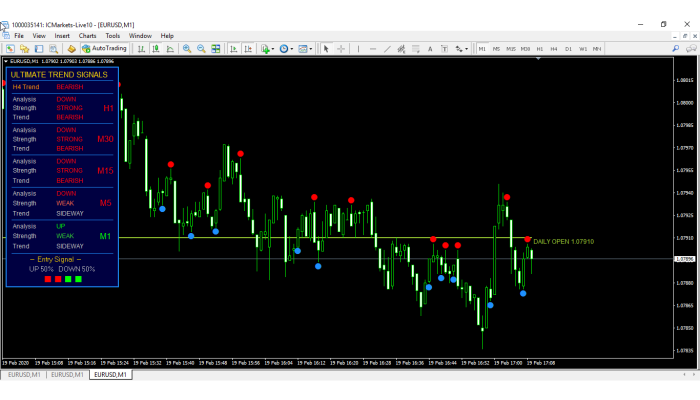This screenshot has width=700, height=400.
Task: Click the DAILY OPEN 1.07910 label
Action: pyautogui.click(x=563, y=241)
